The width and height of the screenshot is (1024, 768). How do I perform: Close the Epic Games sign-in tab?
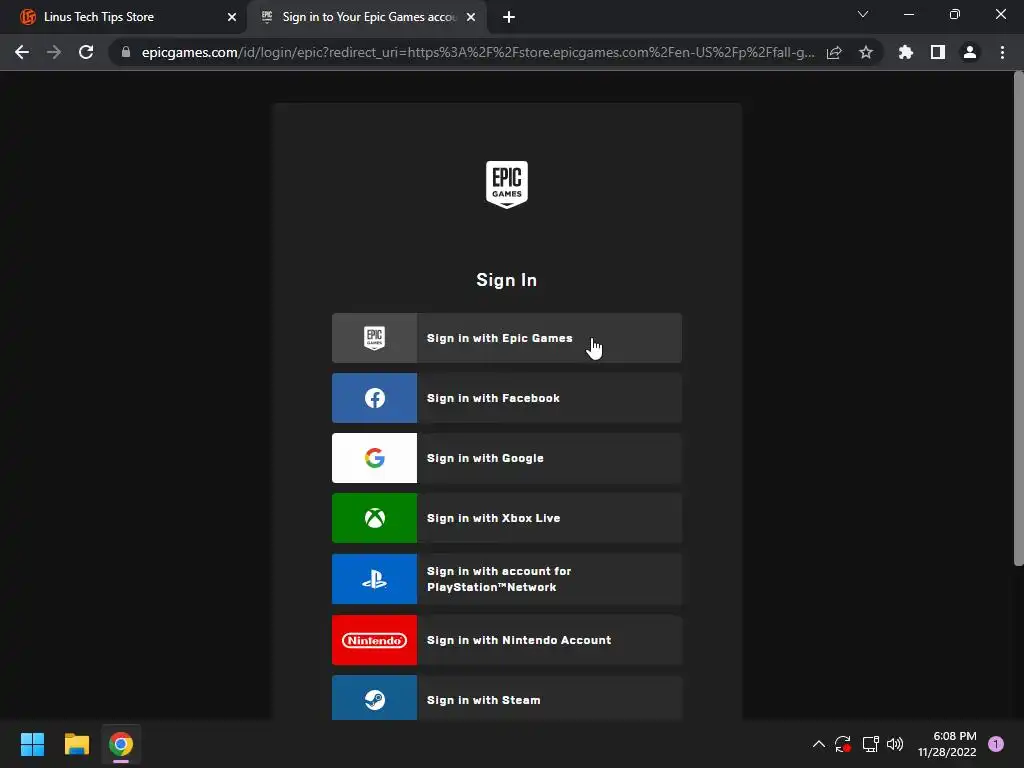click(471, 17)
